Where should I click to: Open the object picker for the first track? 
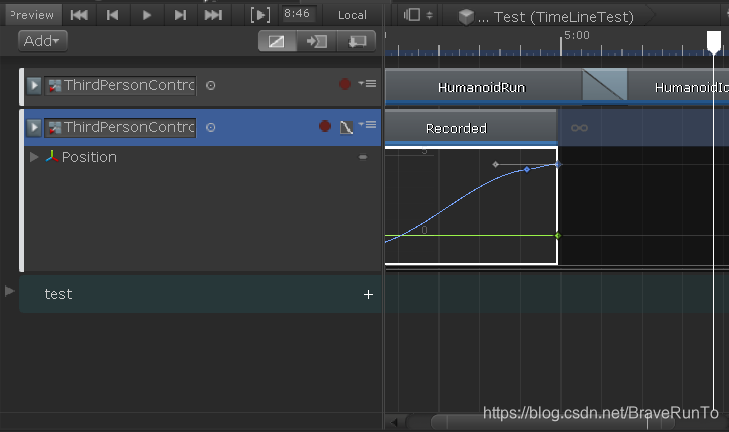pos(211,86)
